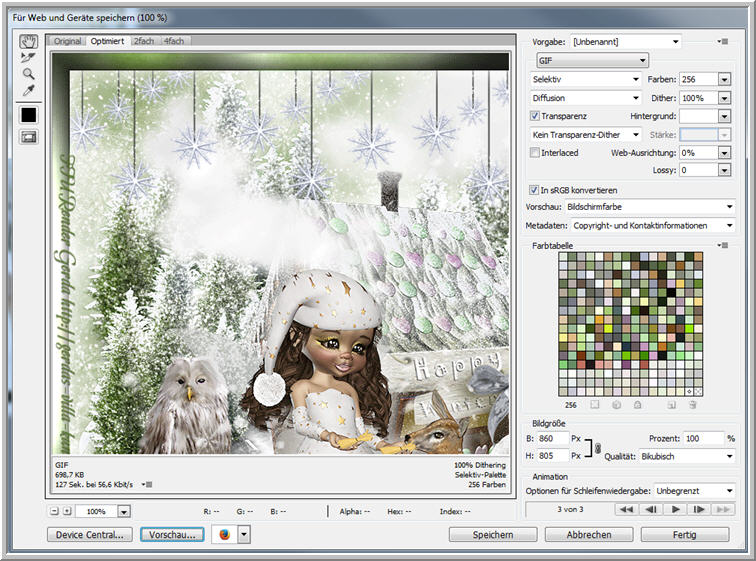Open the Farben 256 dropdown arrow

(724, 80)
